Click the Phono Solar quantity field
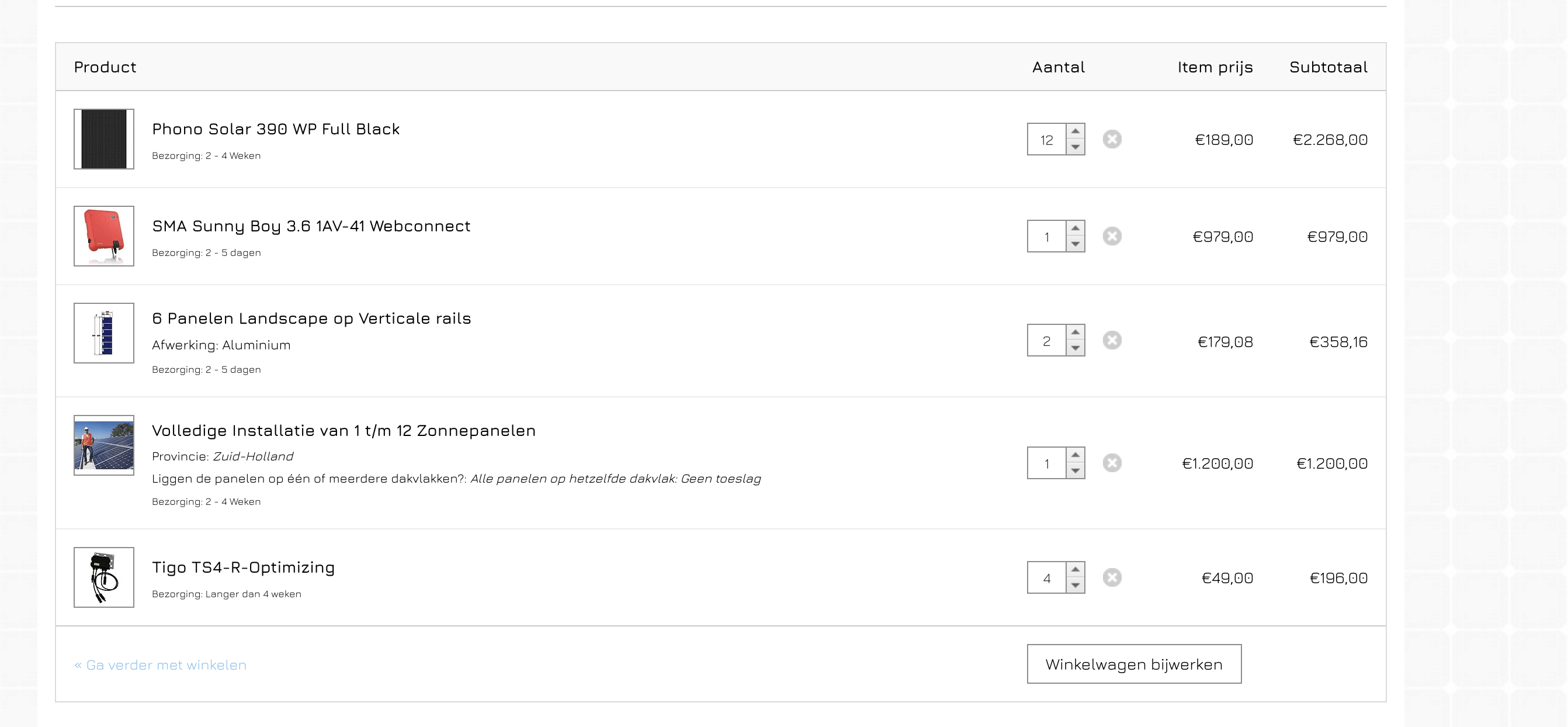This screenshot has width=1568, height=727. point(1046,140)
